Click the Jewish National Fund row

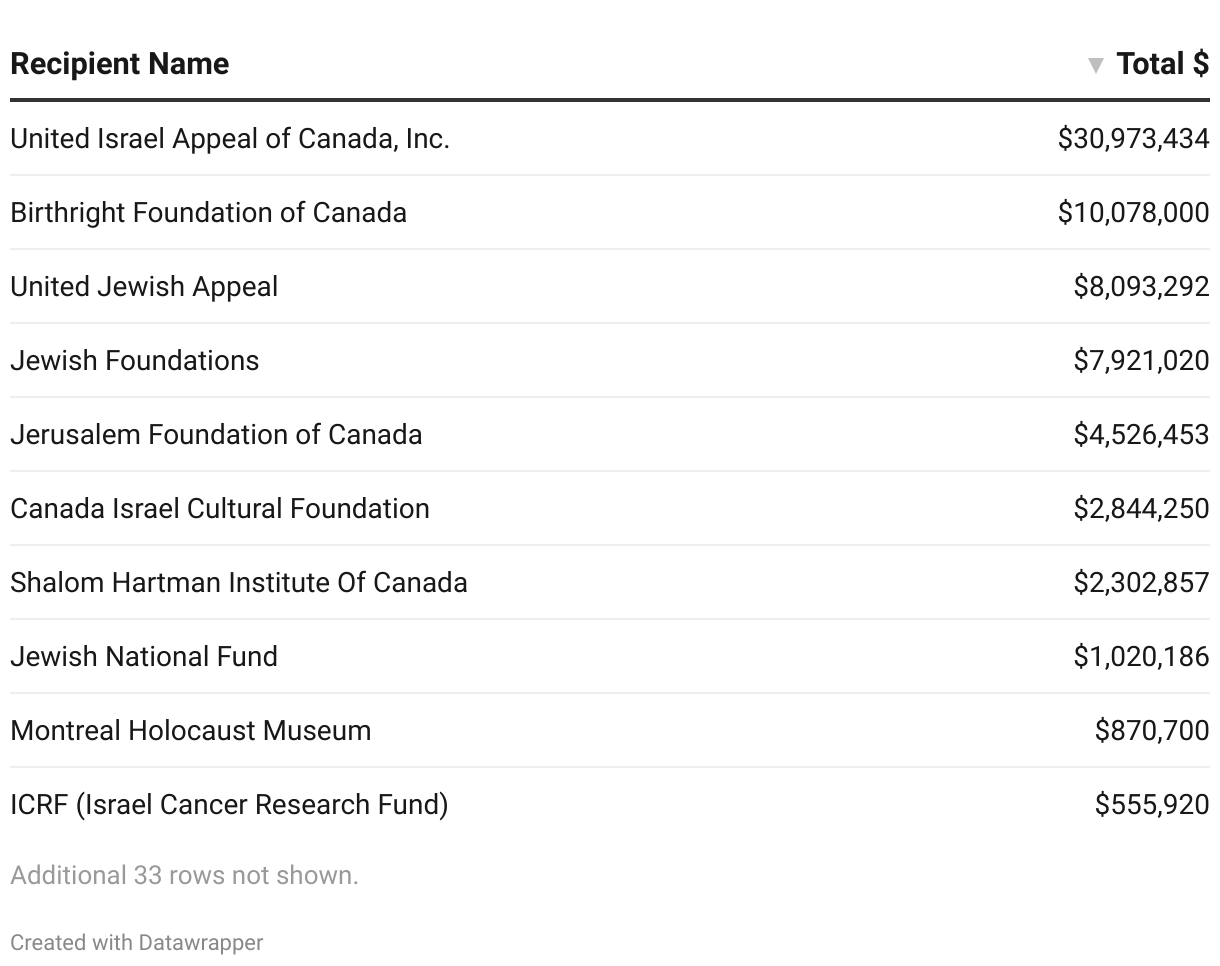144,656
